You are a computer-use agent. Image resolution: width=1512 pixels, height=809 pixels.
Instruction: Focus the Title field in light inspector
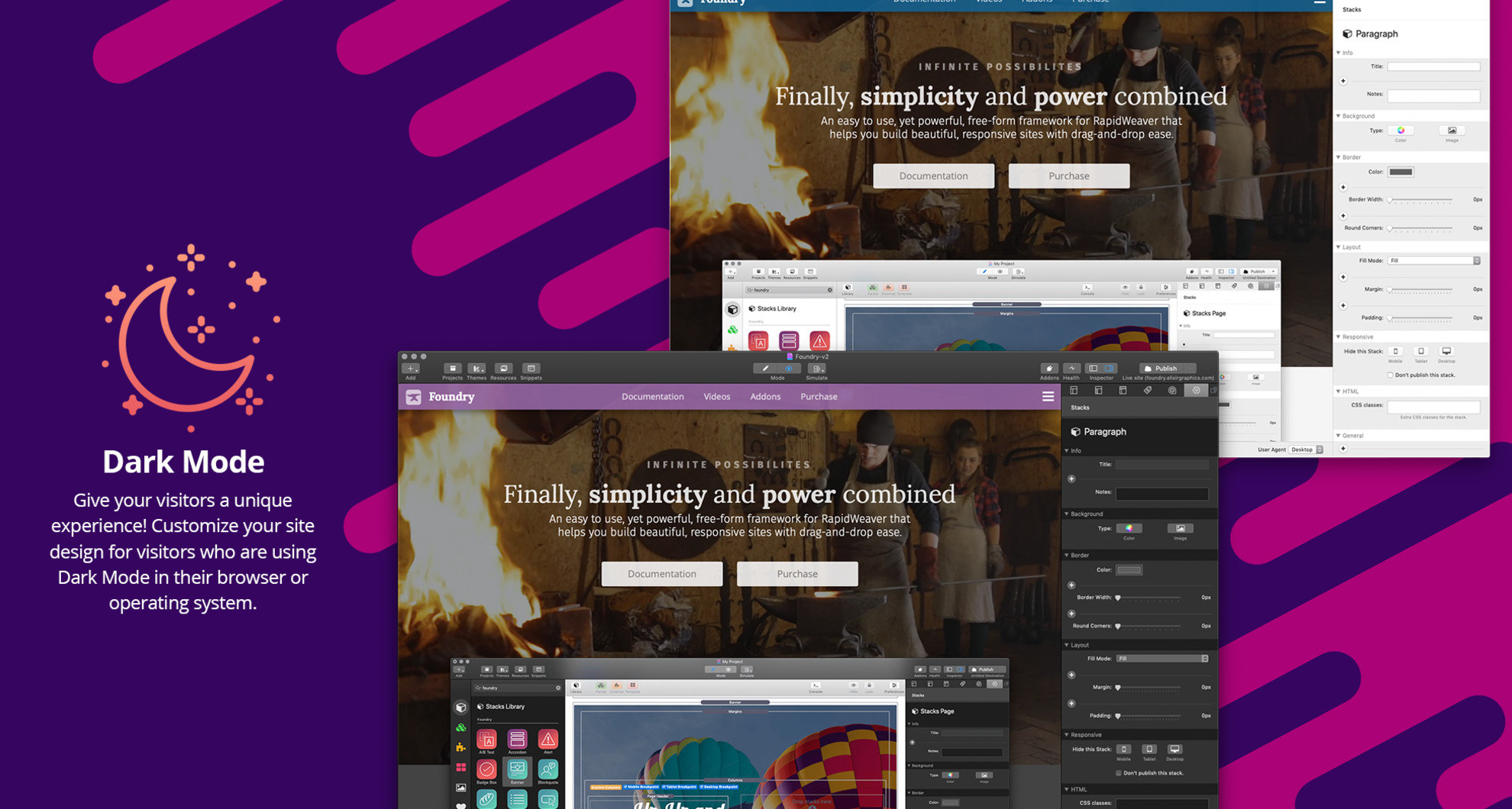pos(1434,67)
